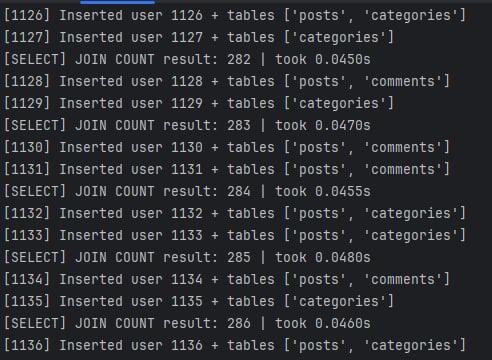Viewport: 492px width, 360px height.
Task: Click the '[1135] Inserted user 1135' log line
Action: click(x=199, y=302)
